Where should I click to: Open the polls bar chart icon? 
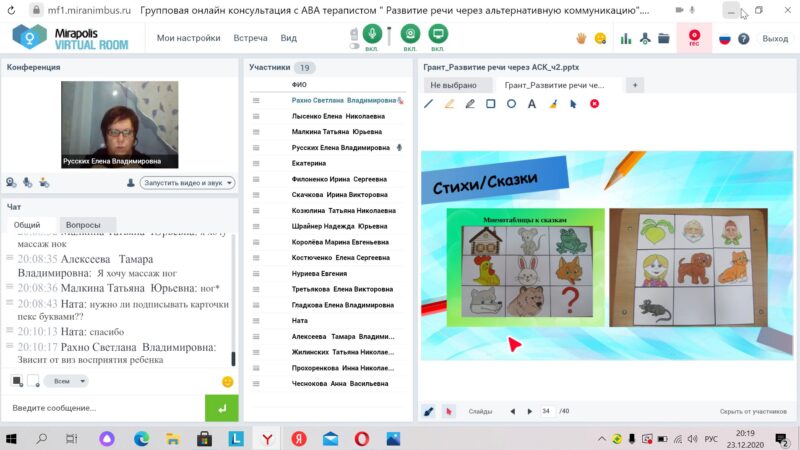point(626,38)
